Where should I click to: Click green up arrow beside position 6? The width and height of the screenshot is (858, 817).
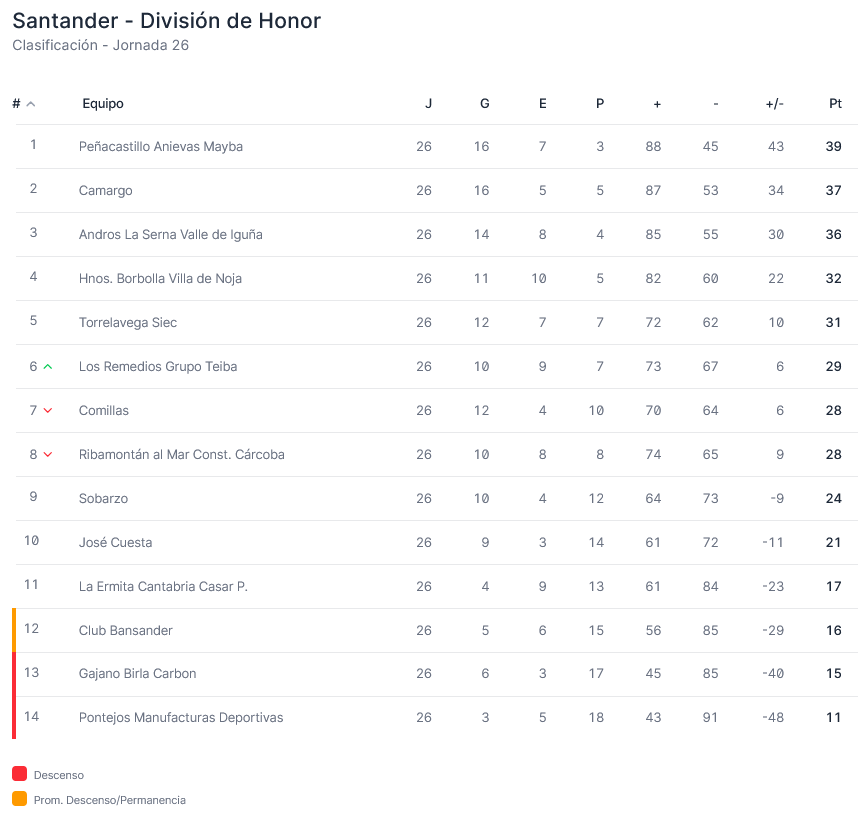(x=48, y=367)
